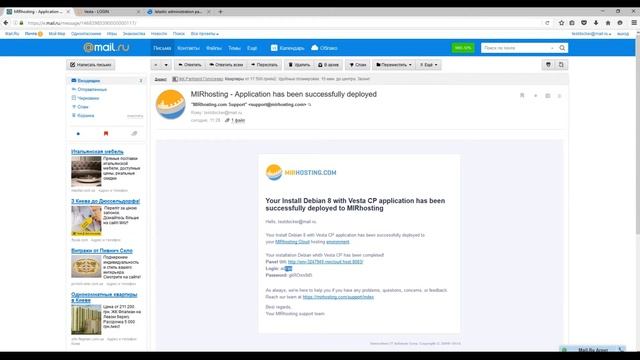The width and height of the screenshot is (640, 360).
Task: Click the search magnifier icon
Action: pos(562,48)
